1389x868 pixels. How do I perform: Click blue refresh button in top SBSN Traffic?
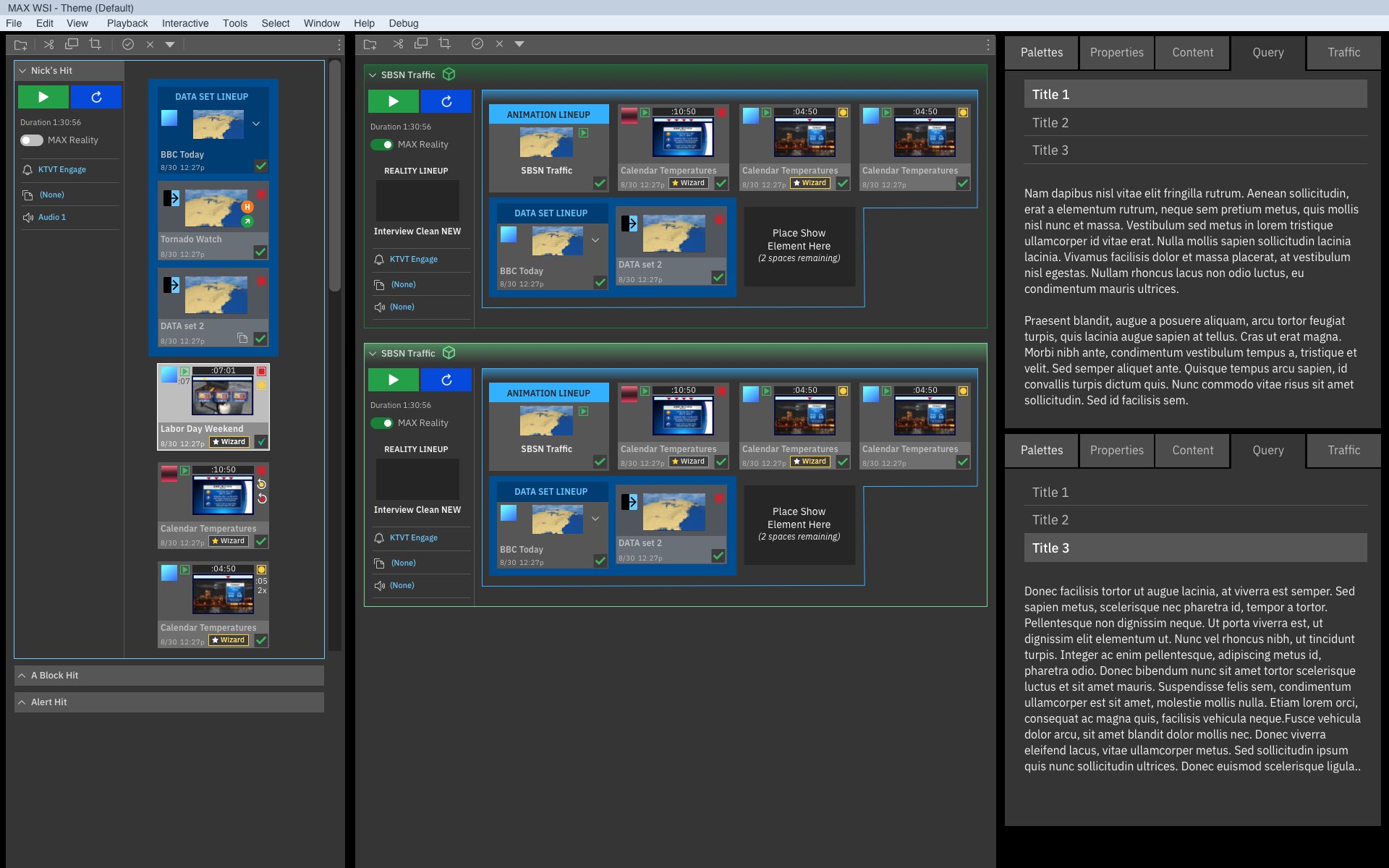446,101
